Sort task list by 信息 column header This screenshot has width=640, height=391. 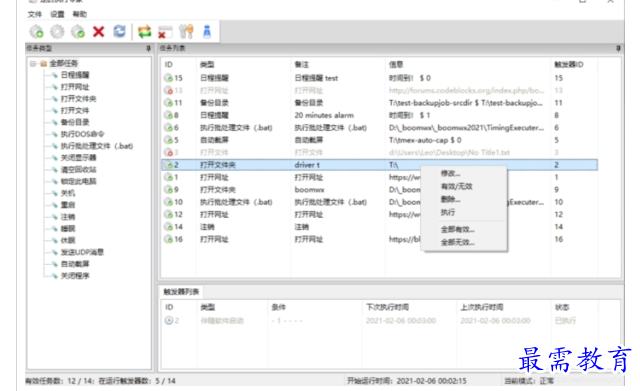(x=396, y=64)
